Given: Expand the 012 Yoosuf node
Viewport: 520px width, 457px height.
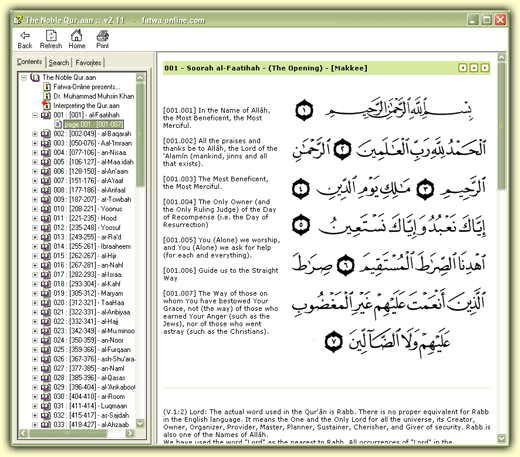Looking at the screenshot, I should pyautogui.click(x=35, y=228).
